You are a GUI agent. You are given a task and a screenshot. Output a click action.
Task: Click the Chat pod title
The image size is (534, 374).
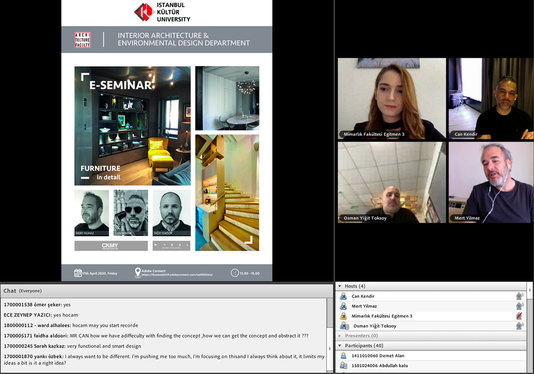pyautogui.click(x=10, y=291)
